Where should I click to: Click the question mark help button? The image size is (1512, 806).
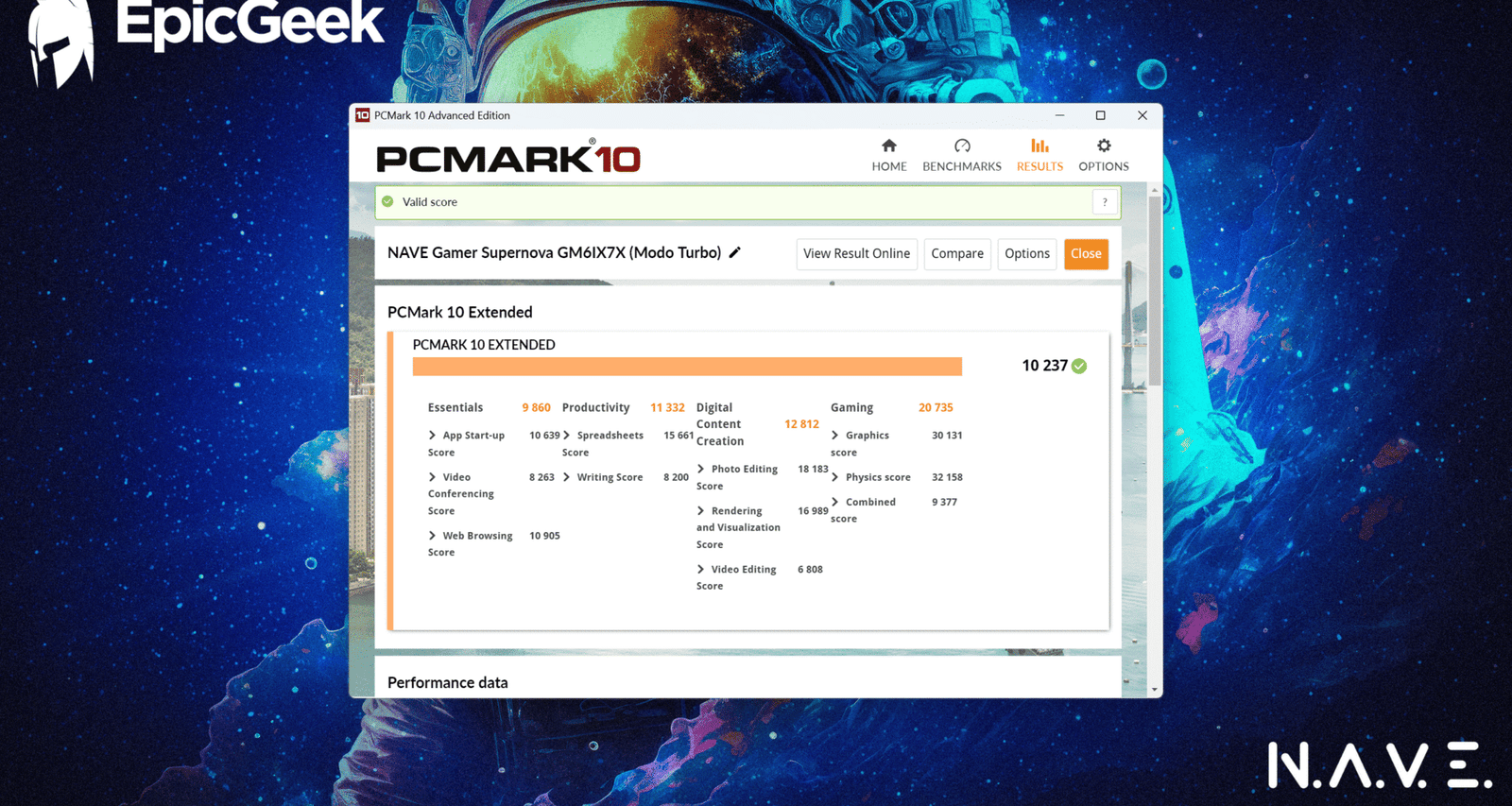(x=1105, y=202)
